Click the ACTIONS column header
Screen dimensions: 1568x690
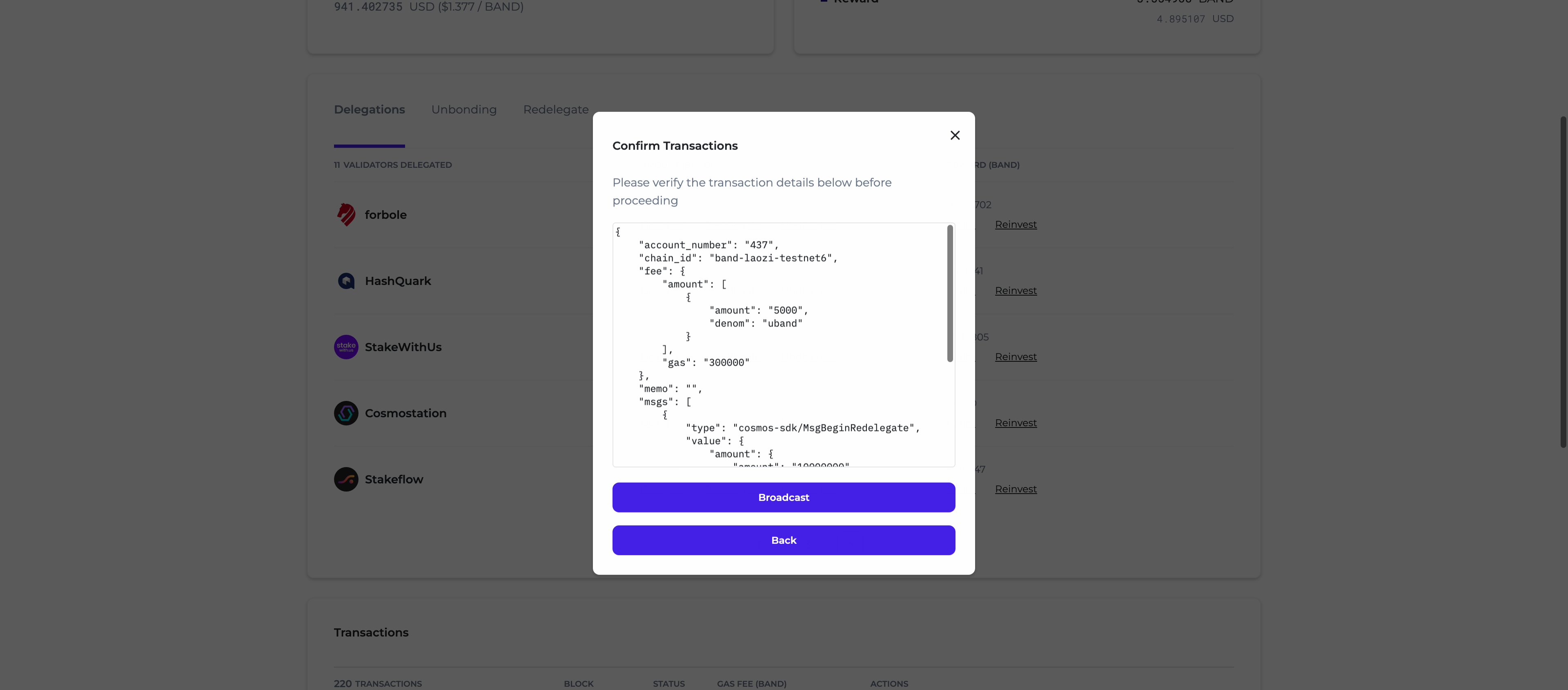tap(889, 683)
